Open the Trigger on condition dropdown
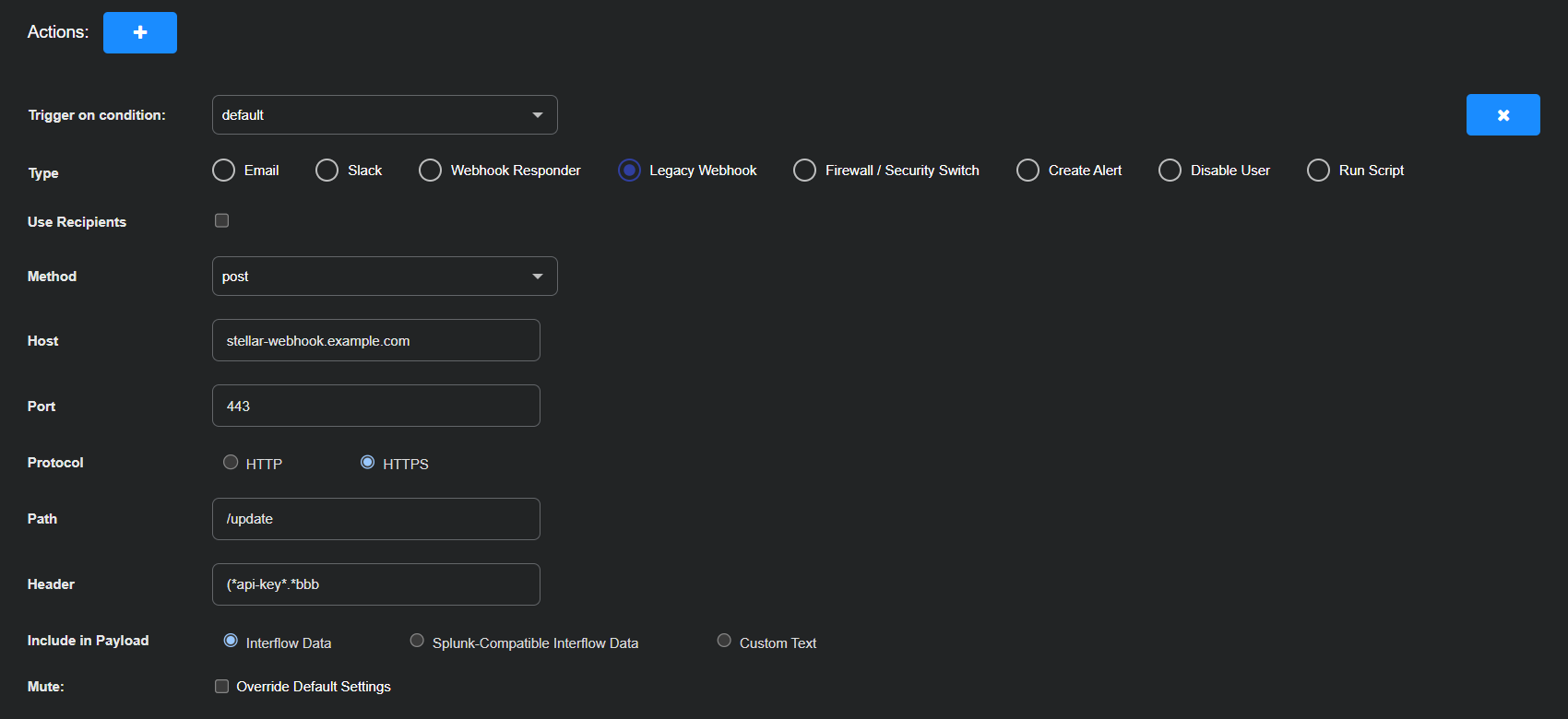 click(385, 115)
